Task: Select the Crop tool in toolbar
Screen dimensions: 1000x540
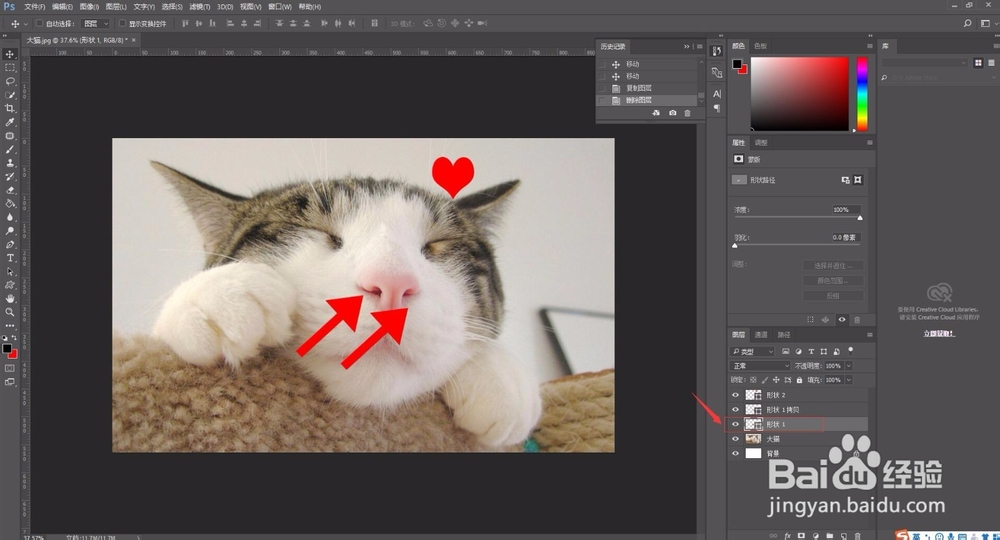Action: pos(10,108)
